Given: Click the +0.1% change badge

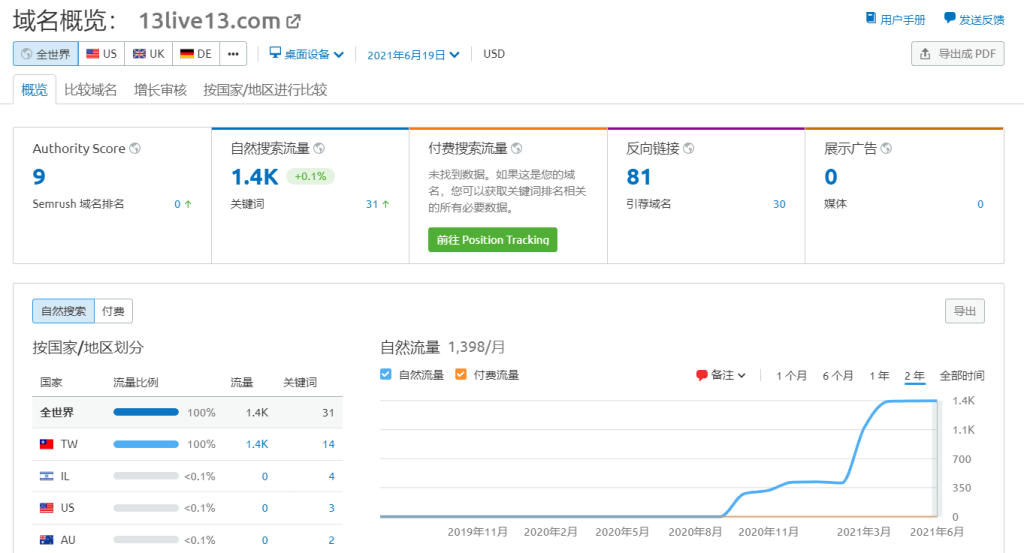Looking at the screenshot, I should [x=310, y=176].
